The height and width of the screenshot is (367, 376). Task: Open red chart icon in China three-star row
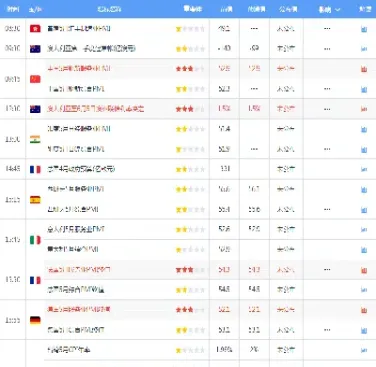point(364,69)
